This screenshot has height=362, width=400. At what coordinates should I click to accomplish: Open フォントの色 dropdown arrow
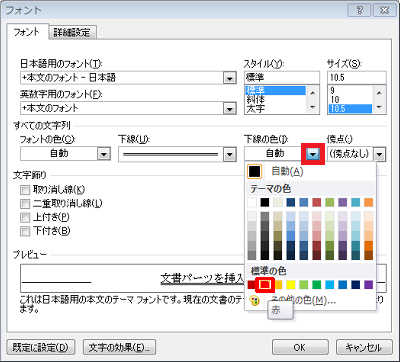(x=104, y=154)
